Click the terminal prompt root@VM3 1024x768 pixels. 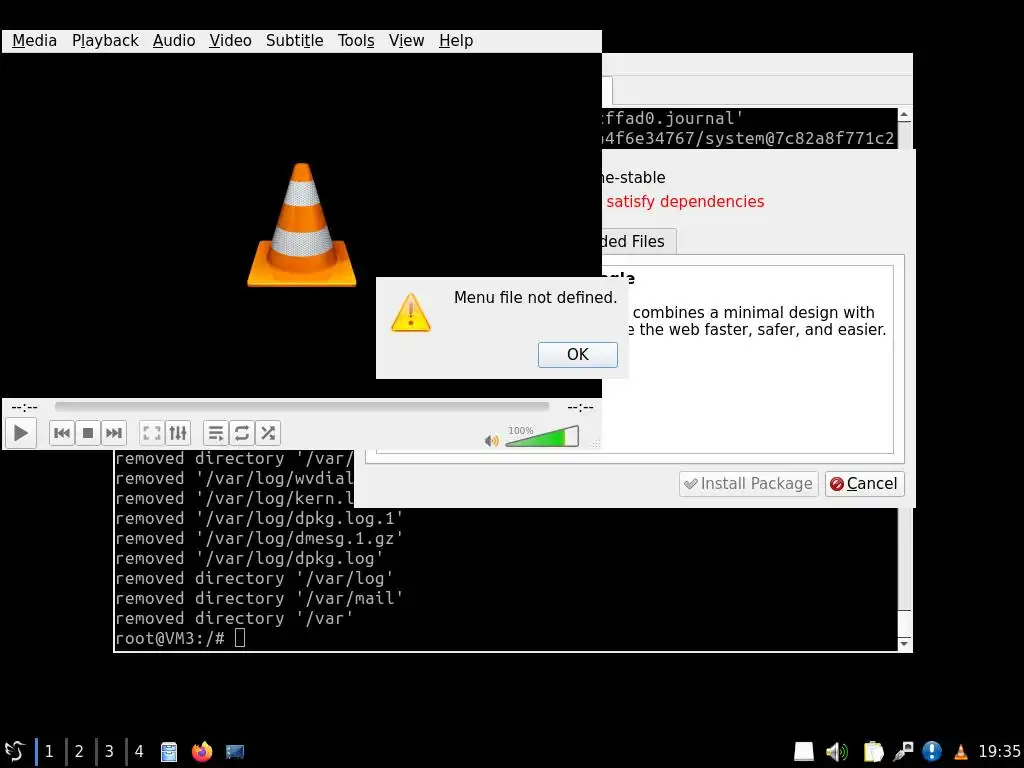(170, 638)
